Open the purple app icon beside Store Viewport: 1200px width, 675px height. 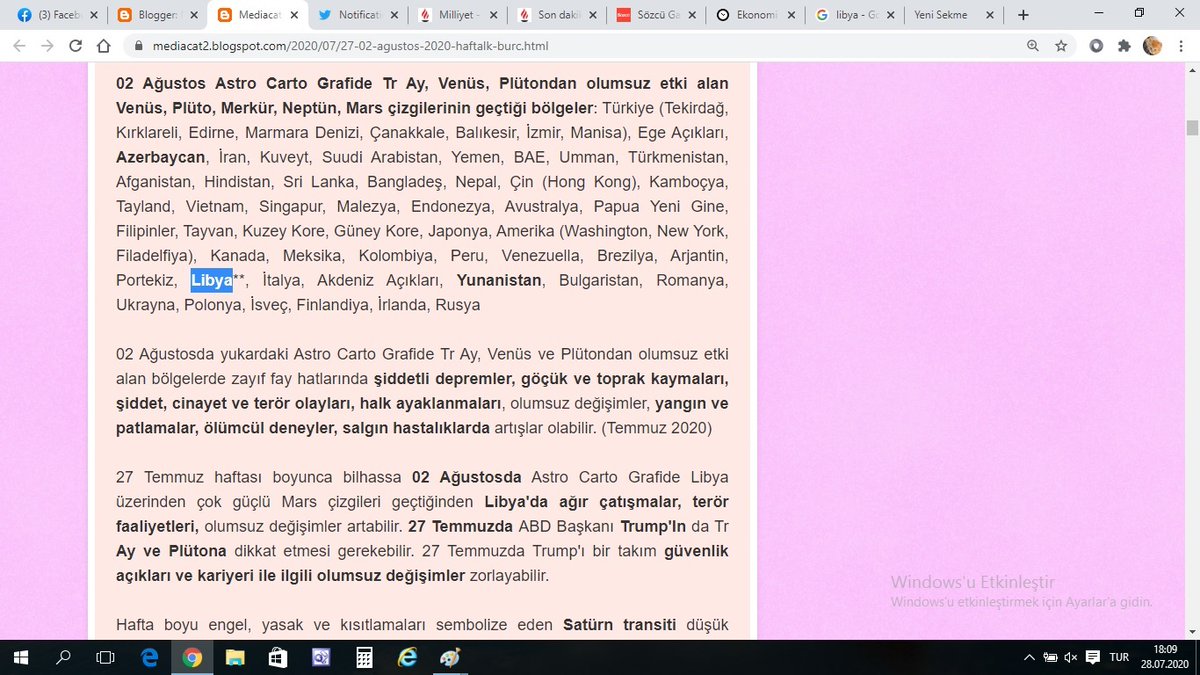point(321,657)
